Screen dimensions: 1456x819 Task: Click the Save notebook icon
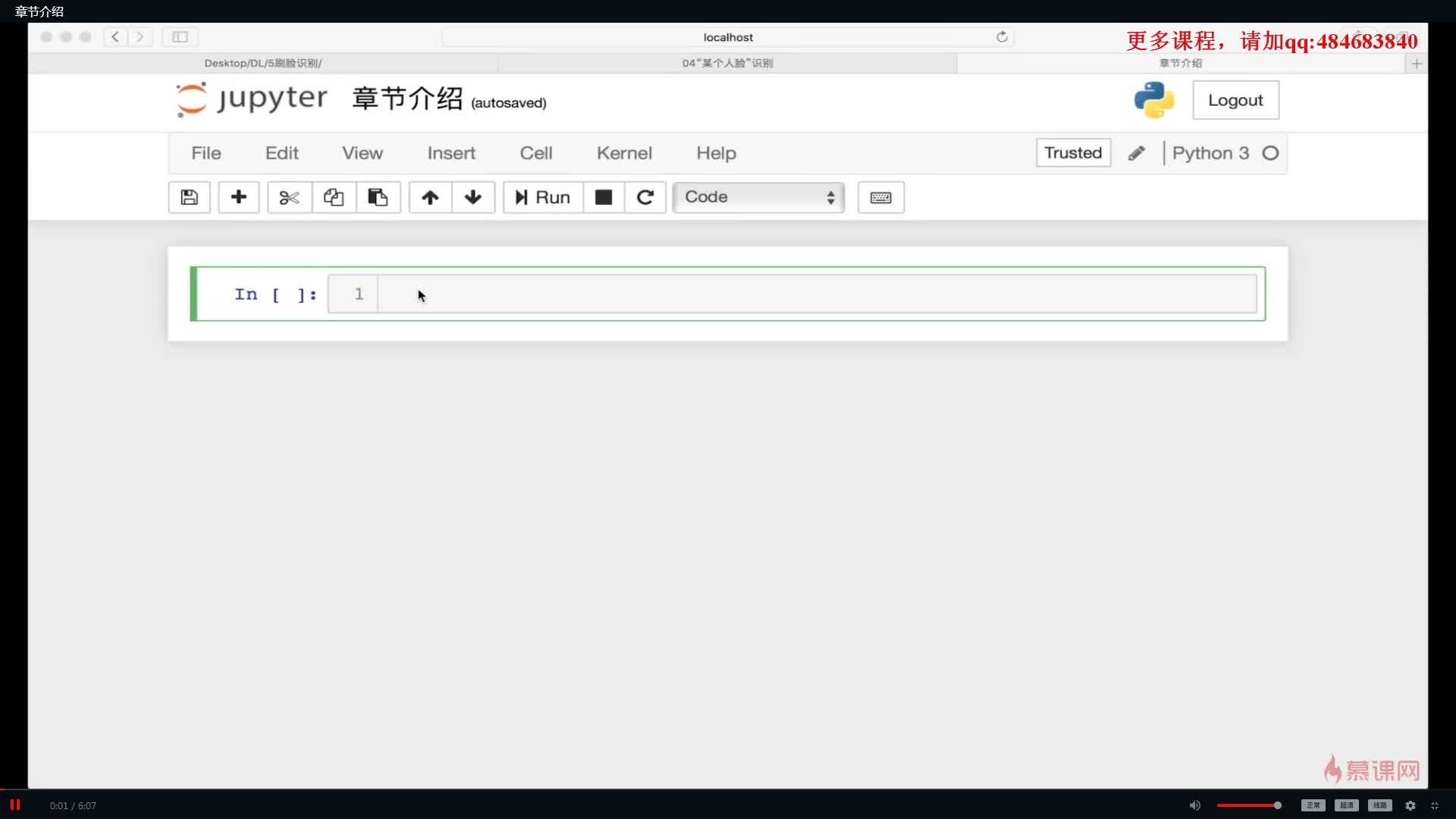(189, 197)
